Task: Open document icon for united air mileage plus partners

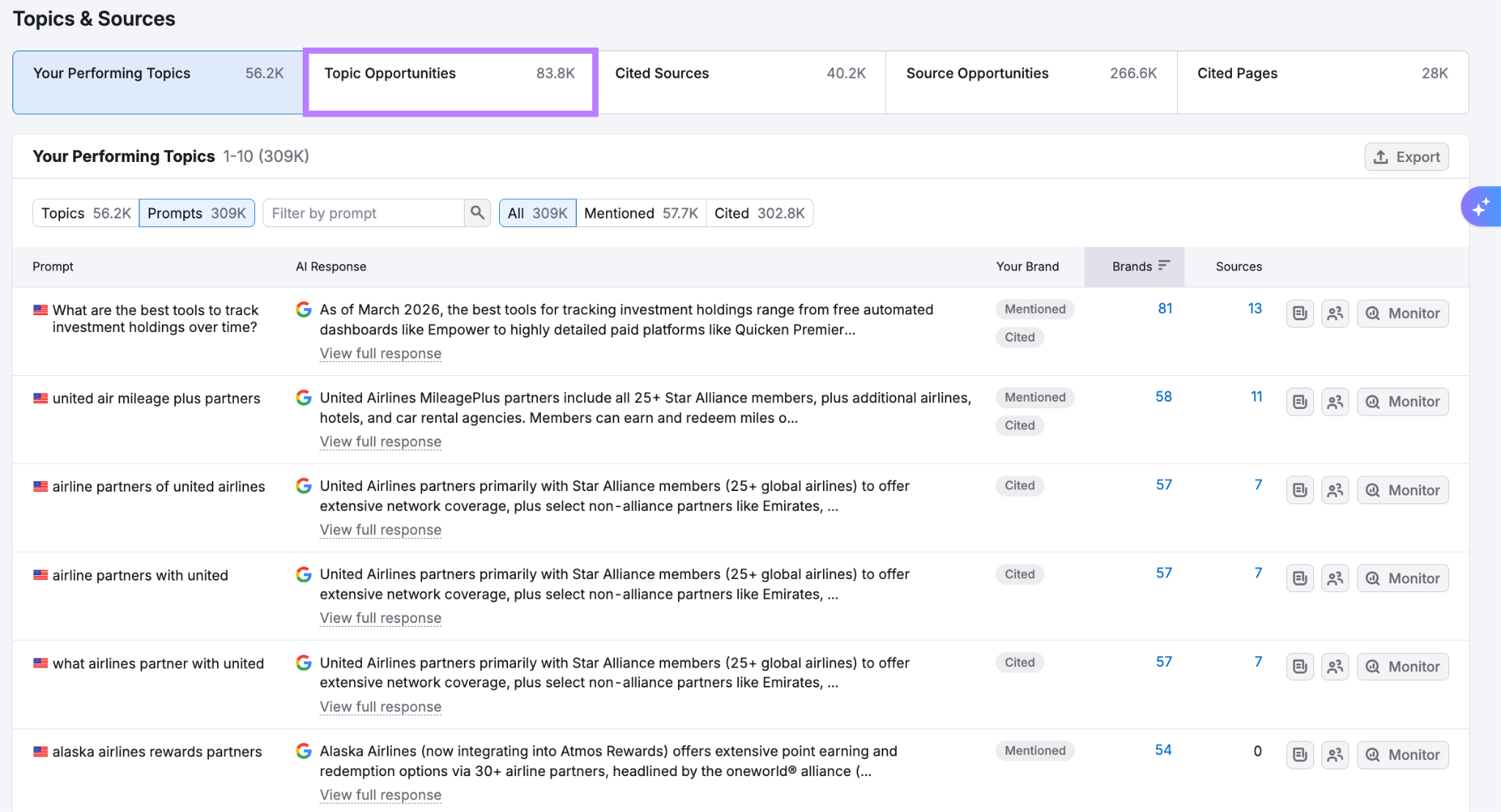Action: click(x=1300, y=402)
